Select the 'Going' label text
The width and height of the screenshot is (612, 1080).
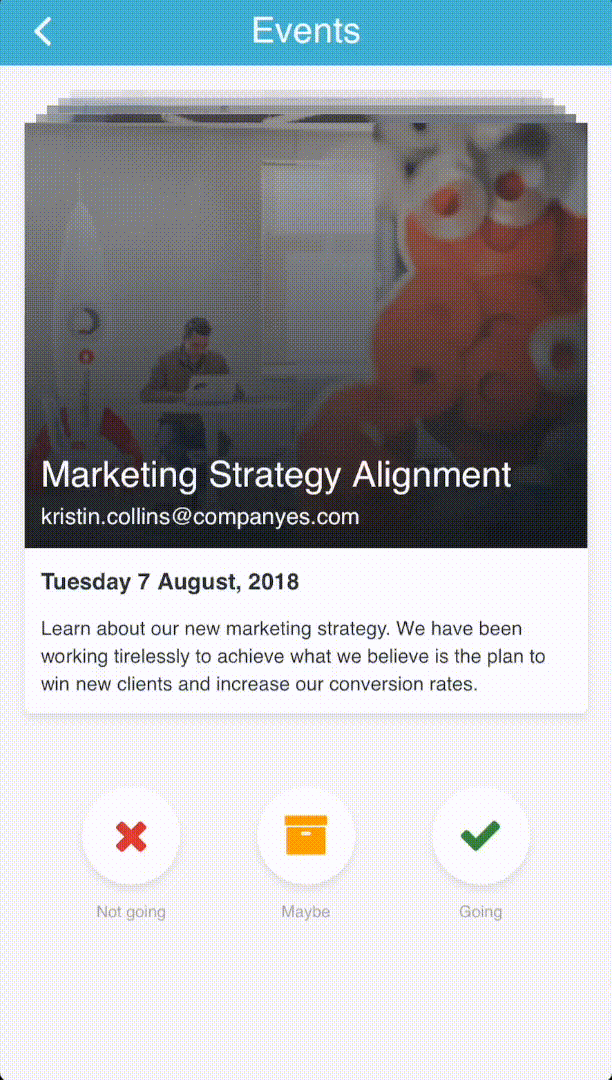(x=481, y=912)
